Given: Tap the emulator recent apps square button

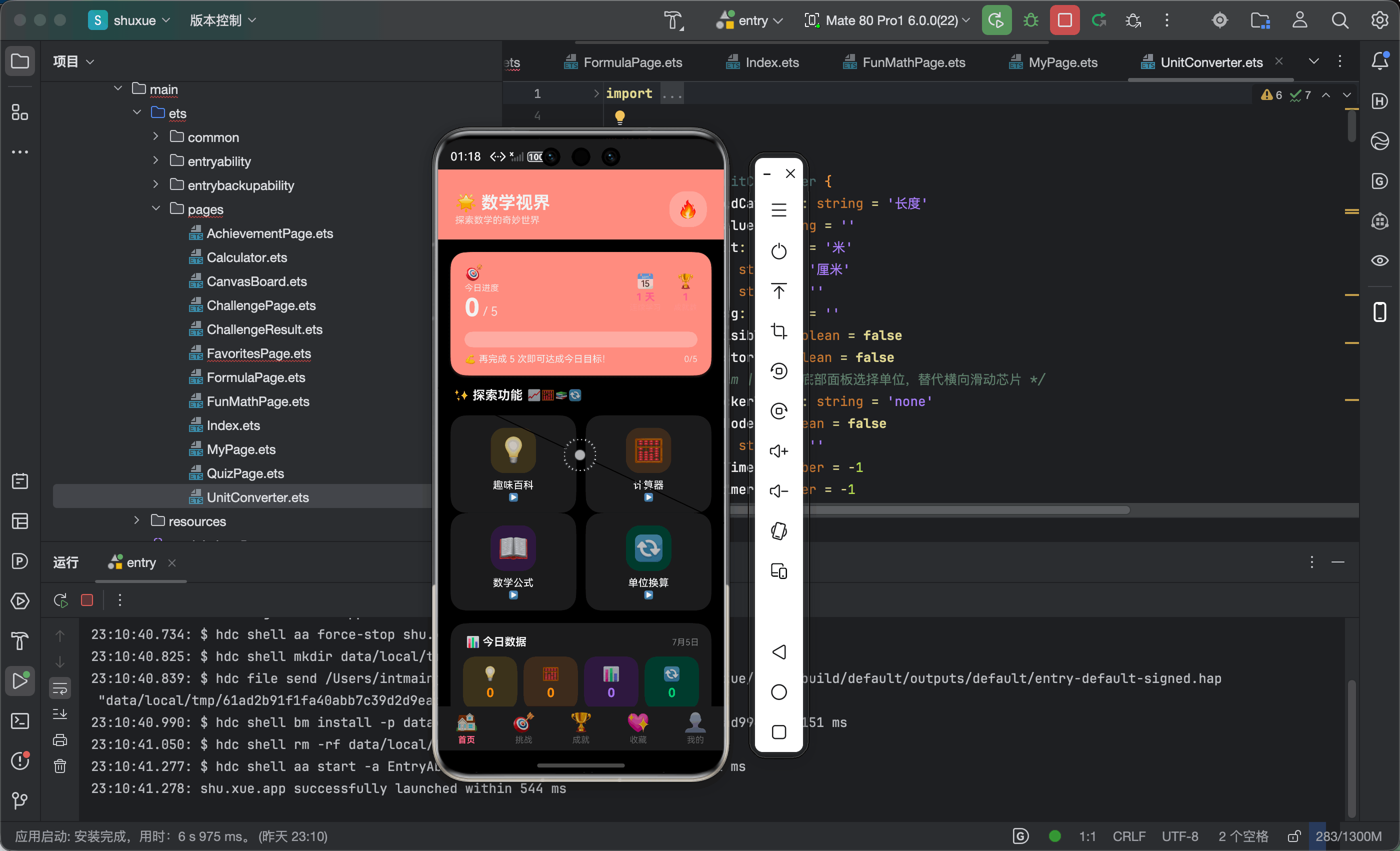Looking at the screenshot, I should [778, 731].
